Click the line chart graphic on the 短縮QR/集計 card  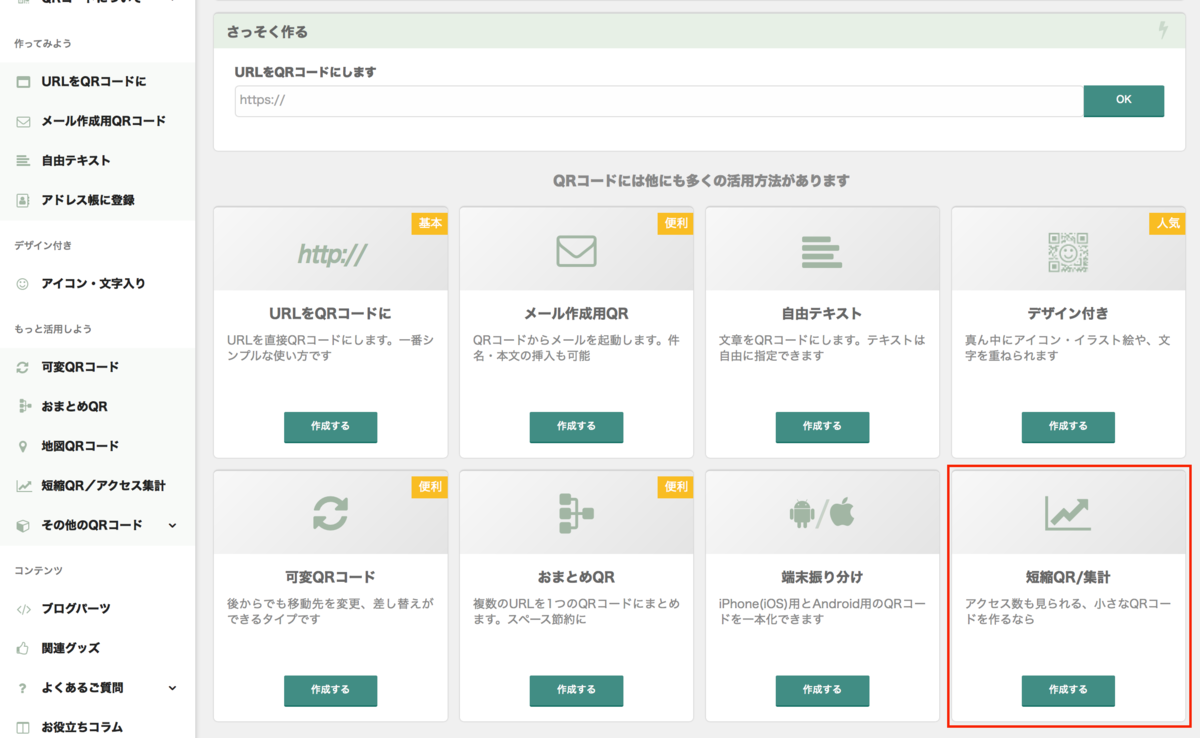tap(1068, 514)
